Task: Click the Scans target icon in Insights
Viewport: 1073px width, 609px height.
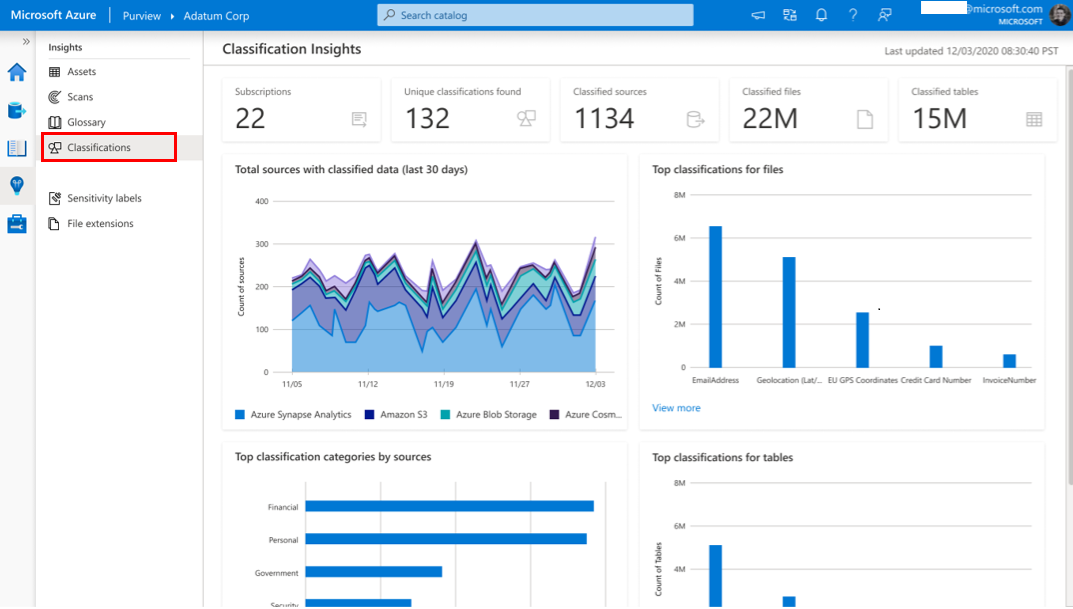Action: coord(80,96)
